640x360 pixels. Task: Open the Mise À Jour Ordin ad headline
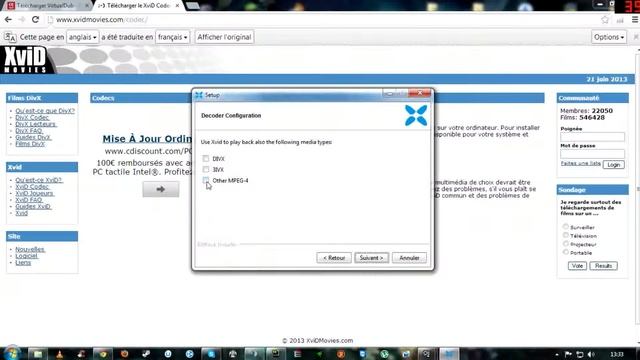click(x=147, y=139)
